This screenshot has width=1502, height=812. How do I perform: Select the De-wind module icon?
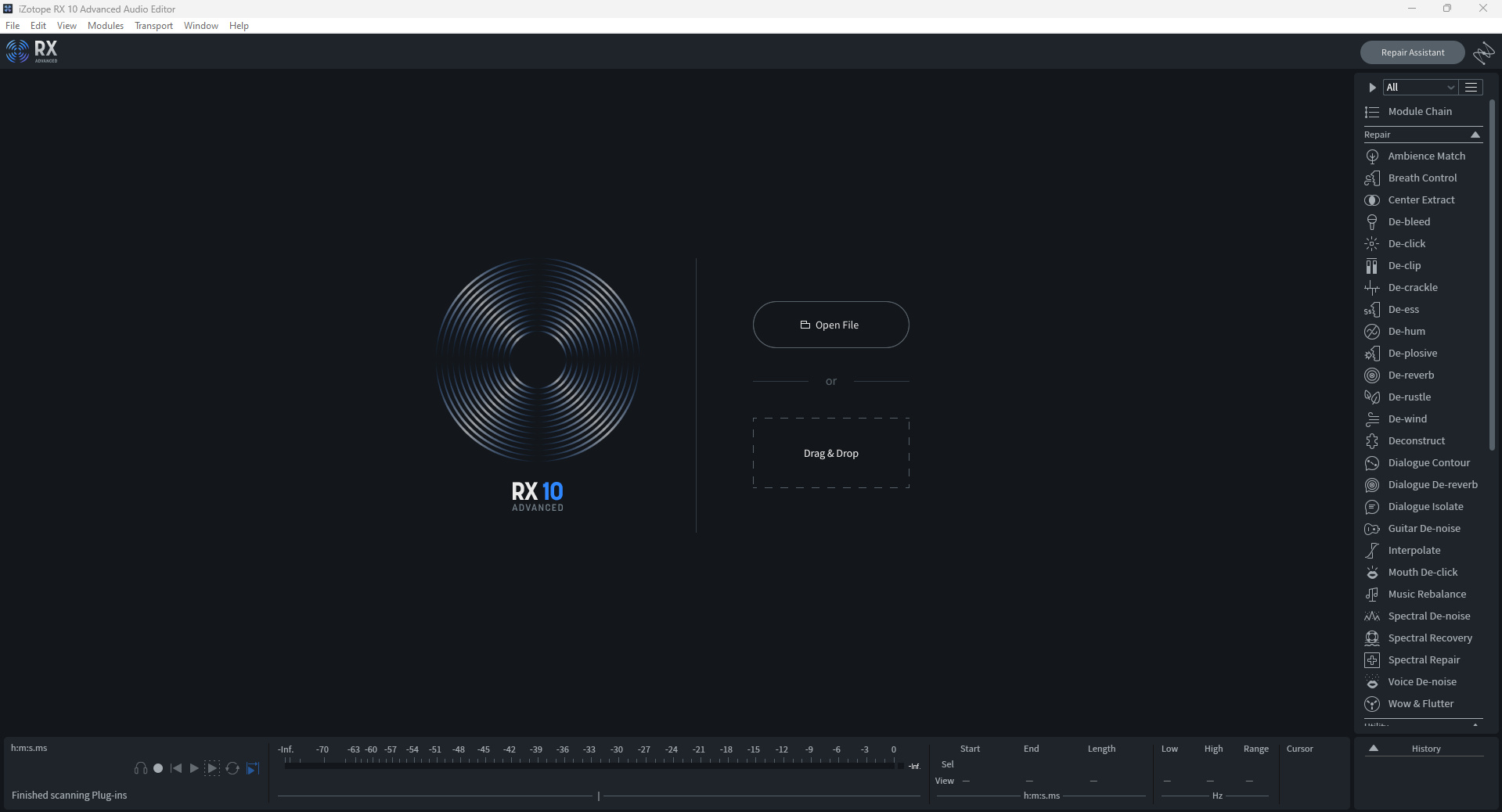[1372, 419]
